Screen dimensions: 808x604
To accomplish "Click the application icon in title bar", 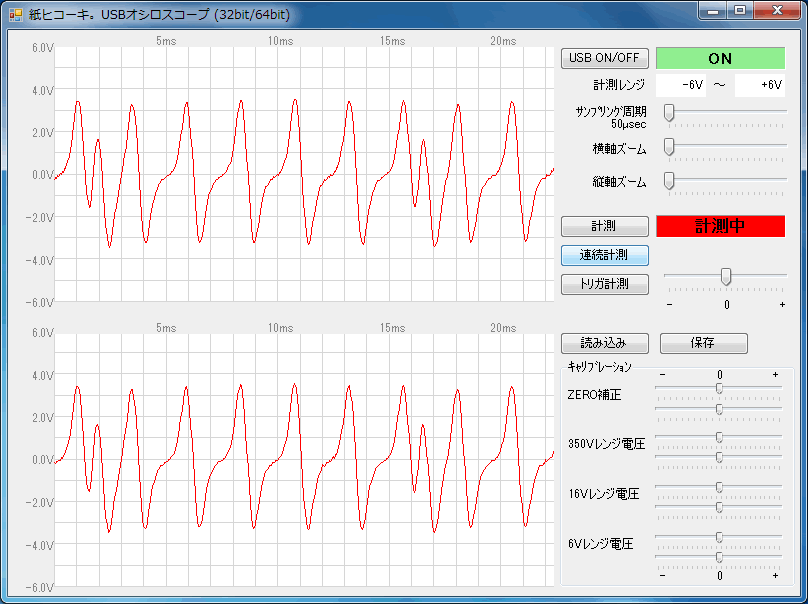I will (x=15, y=14).
